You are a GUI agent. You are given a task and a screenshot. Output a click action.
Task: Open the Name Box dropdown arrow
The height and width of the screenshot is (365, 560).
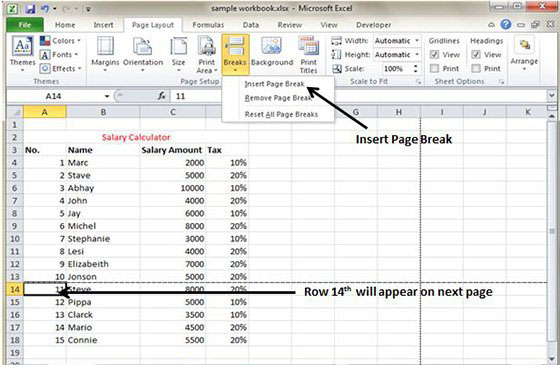[106, 96]
